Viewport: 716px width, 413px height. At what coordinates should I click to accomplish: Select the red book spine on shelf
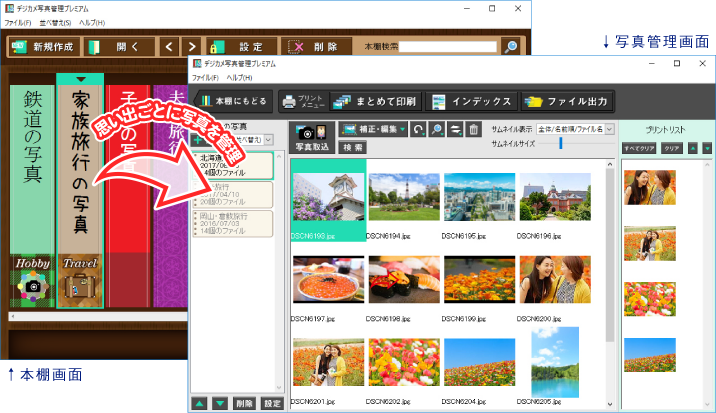pyautogui.click(x=128, y=196)
